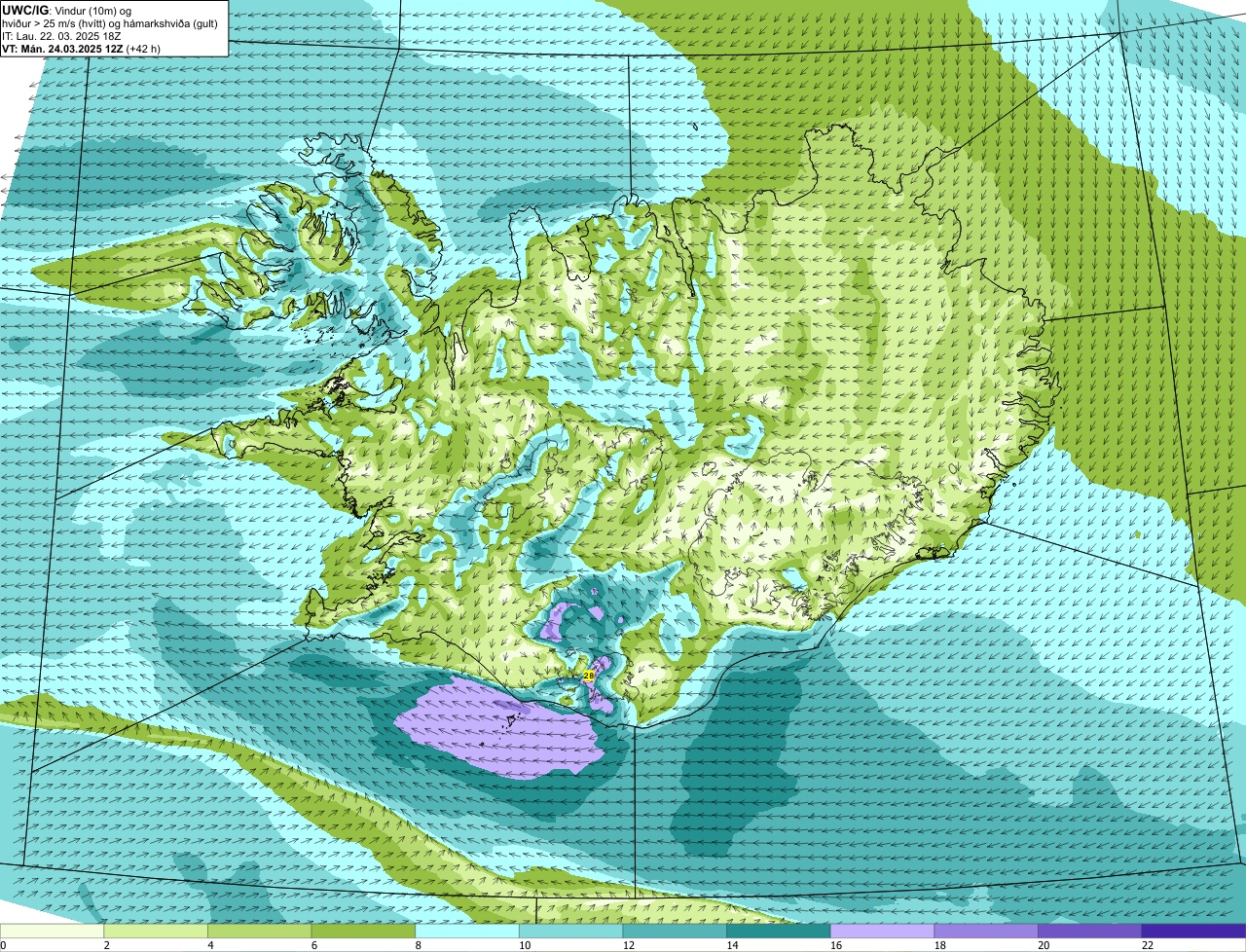1246x952 pixels.
Task: Click the legend label '10'
Action: point(525,945)
